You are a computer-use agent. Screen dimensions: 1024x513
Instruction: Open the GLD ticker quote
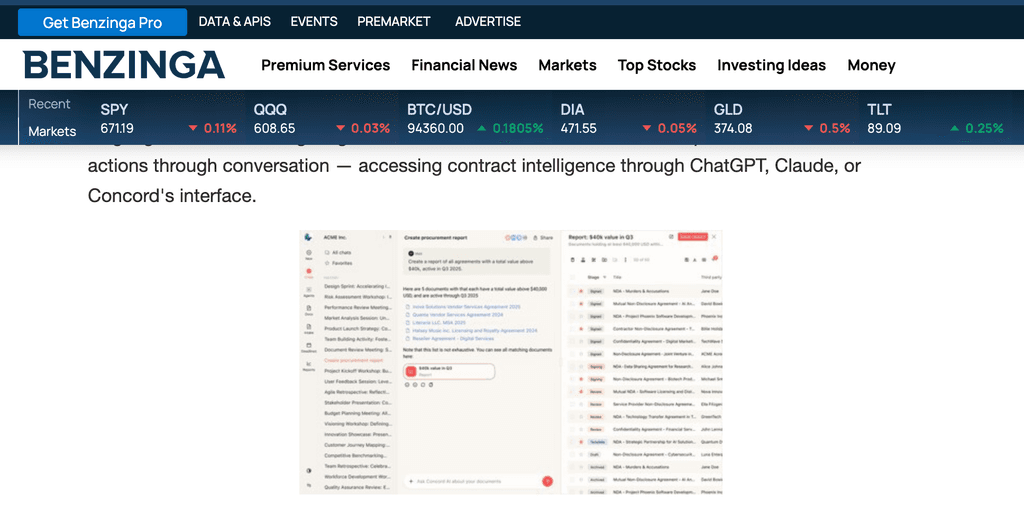tap(728, 110)
